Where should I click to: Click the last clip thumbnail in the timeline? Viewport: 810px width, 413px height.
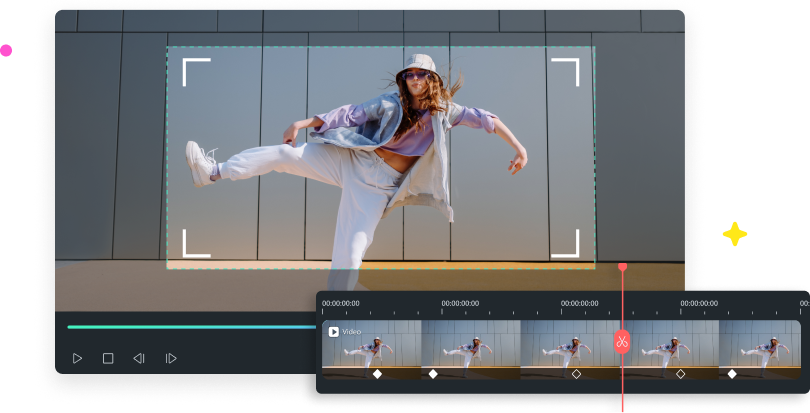760,350
